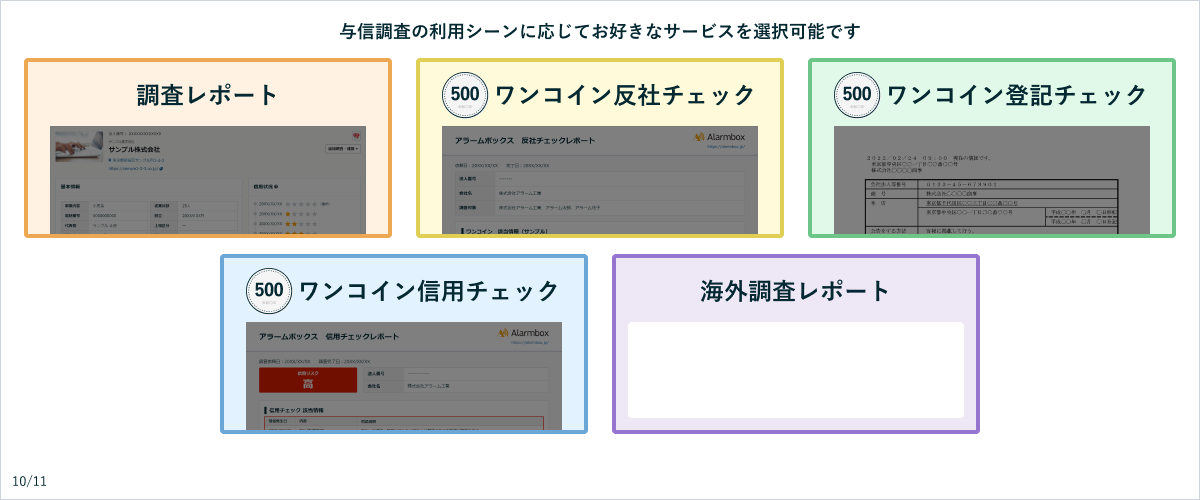1200x500 pixels.
Task: Click the 500 coin icon beside ワンコイン信用チェック
Action: (271, 291)
